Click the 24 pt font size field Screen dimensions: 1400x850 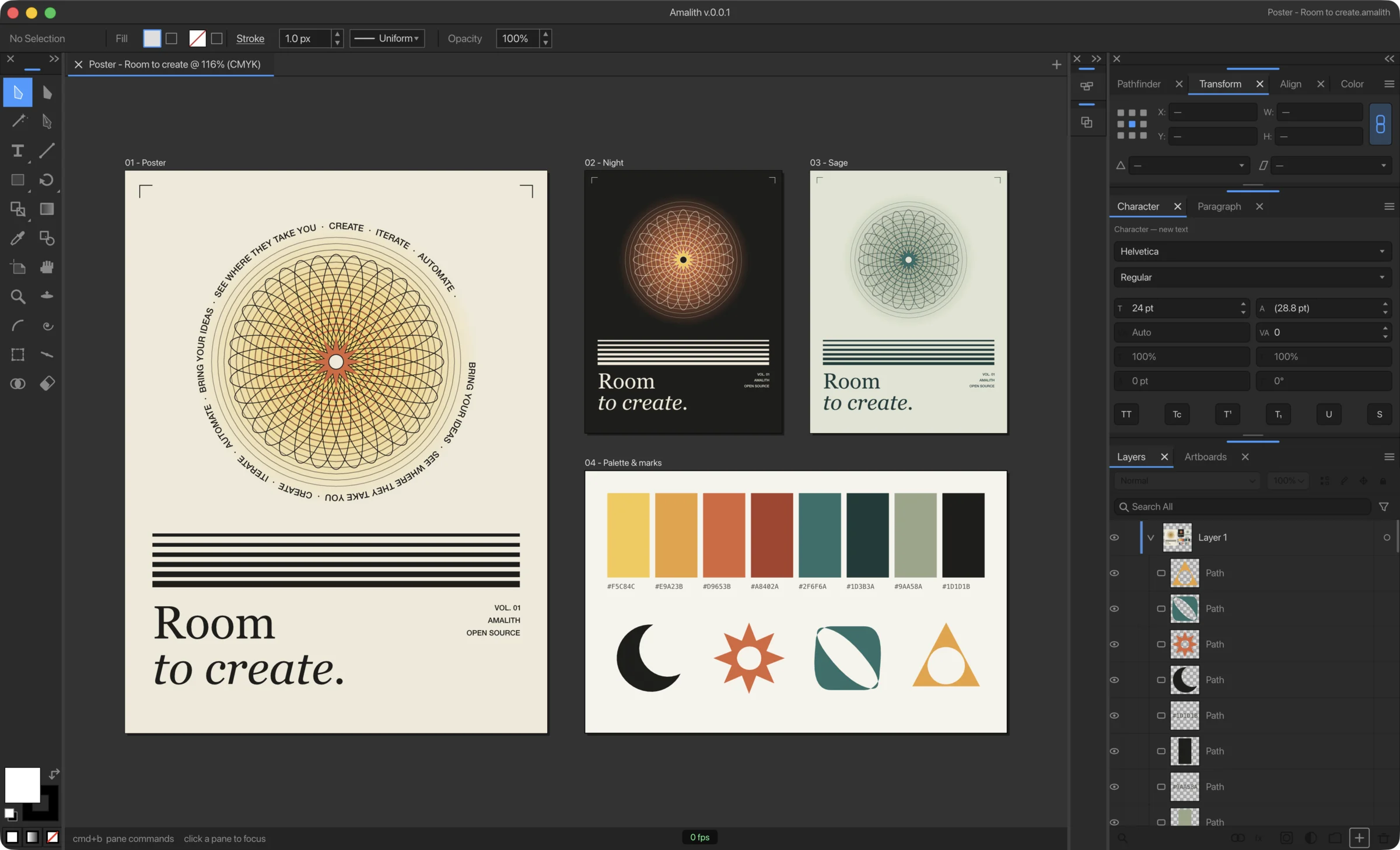(1181, 308)
